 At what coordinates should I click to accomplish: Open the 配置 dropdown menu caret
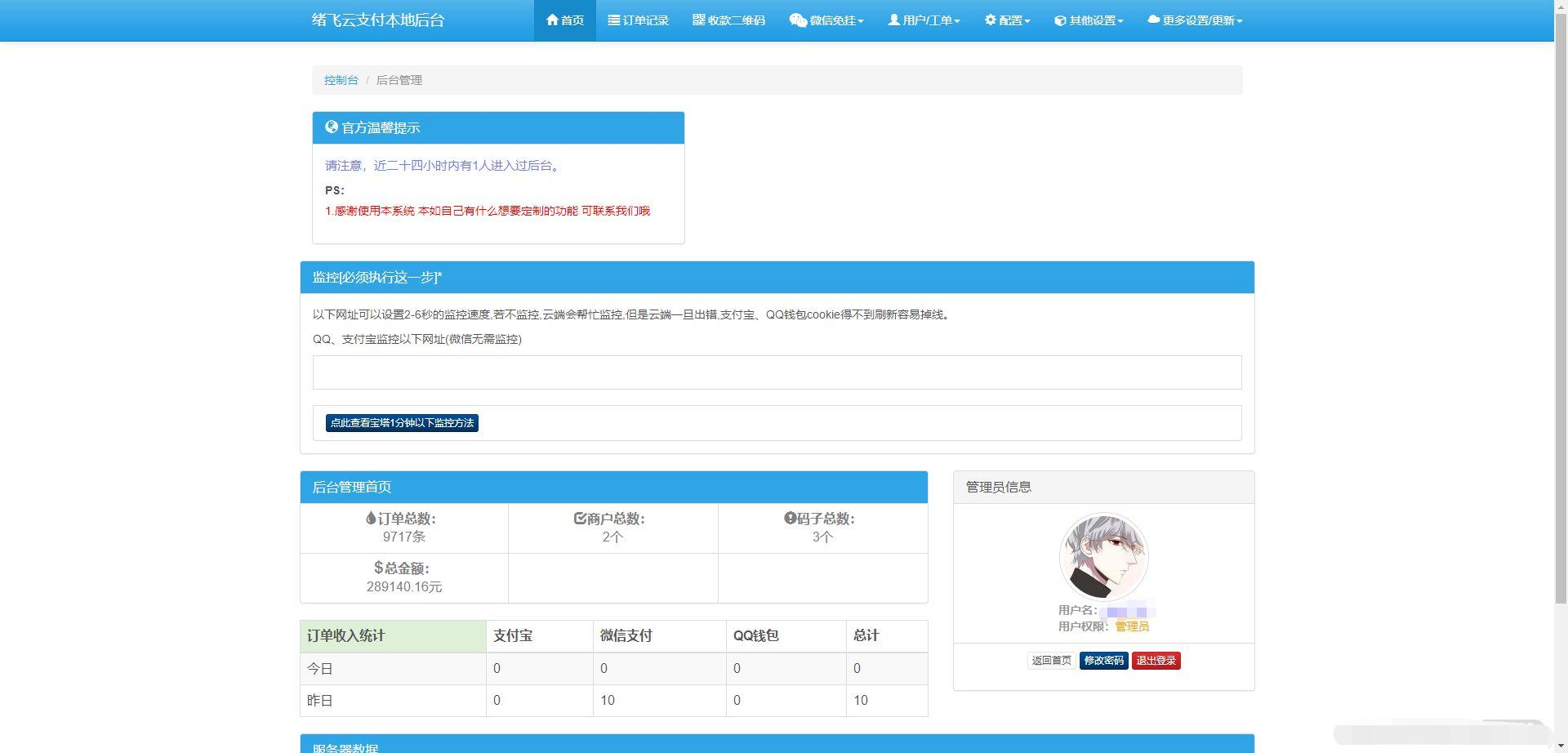pyautogui.click(x=1027, y=21)
